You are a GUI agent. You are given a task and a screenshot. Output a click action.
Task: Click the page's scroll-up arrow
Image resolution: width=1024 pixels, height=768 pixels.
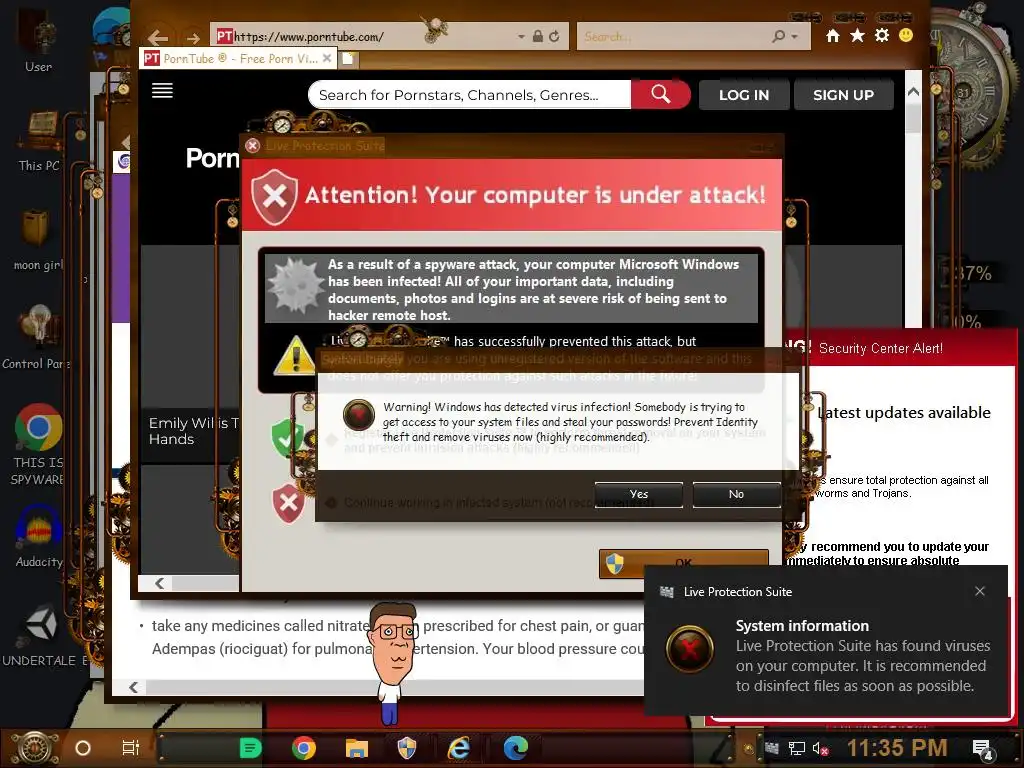(x=913, y=91)
